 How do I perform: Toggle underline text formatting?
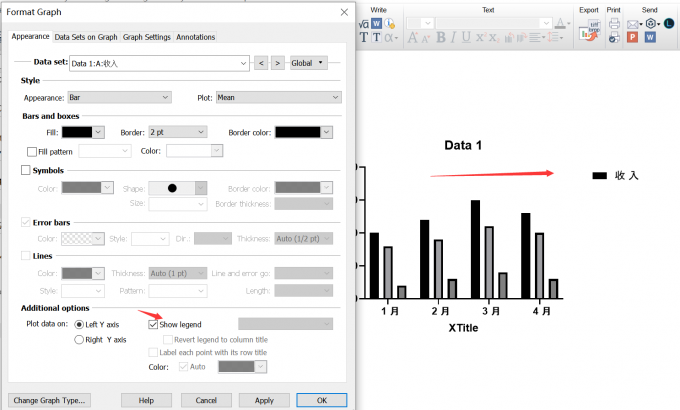click(x=466, y=38)
